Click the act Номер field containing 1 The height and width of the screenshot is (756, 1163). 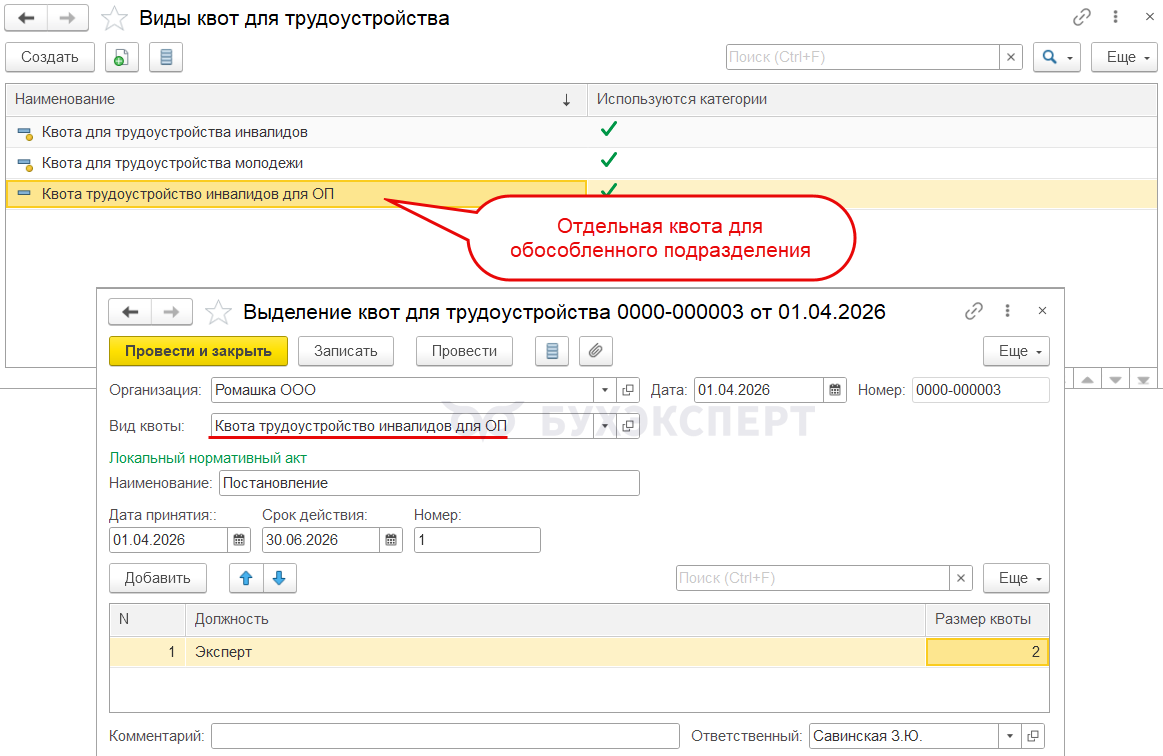click(477, 540)
